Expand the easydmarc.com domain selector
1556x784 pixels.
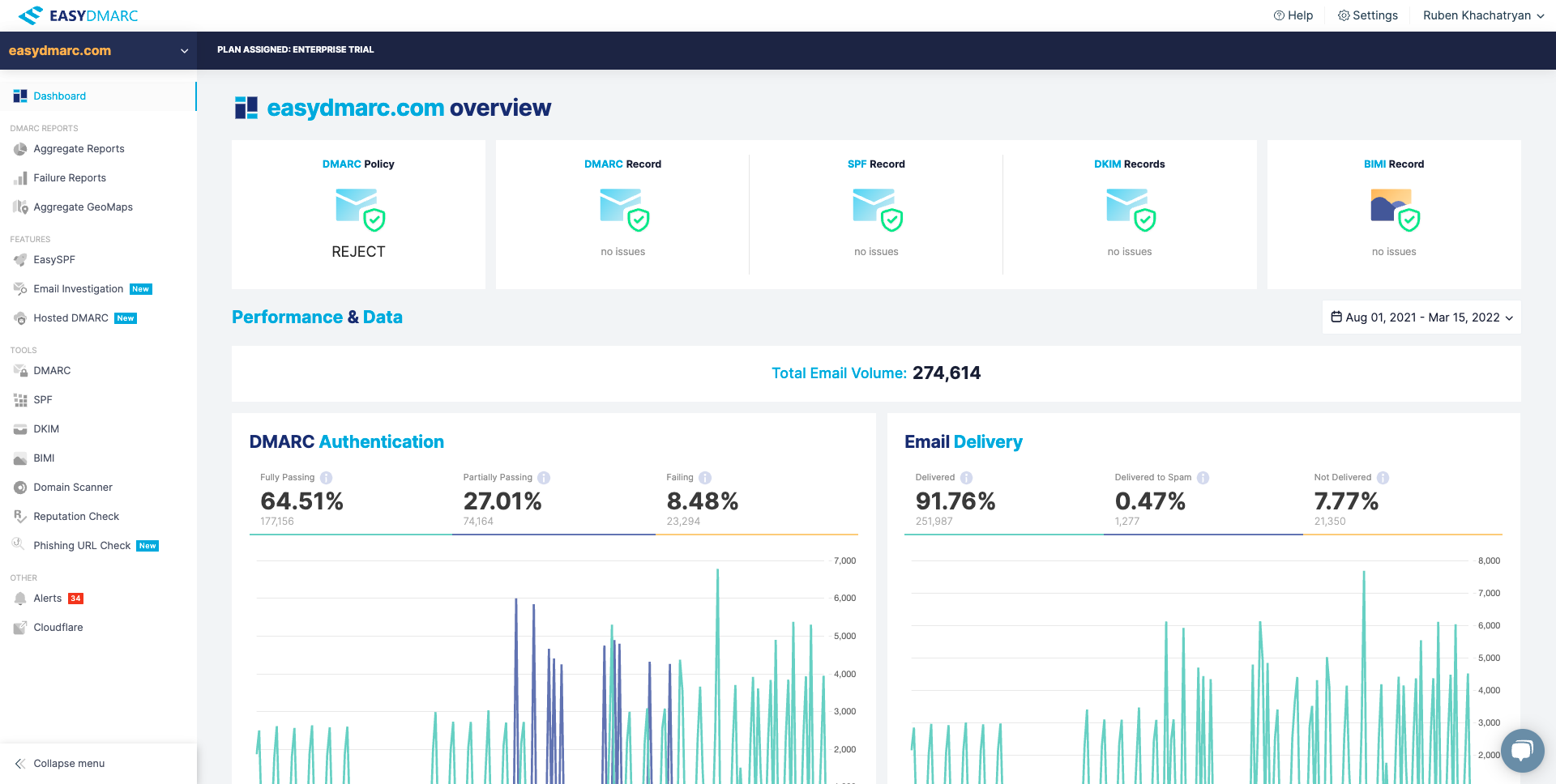tap(97, 51)
